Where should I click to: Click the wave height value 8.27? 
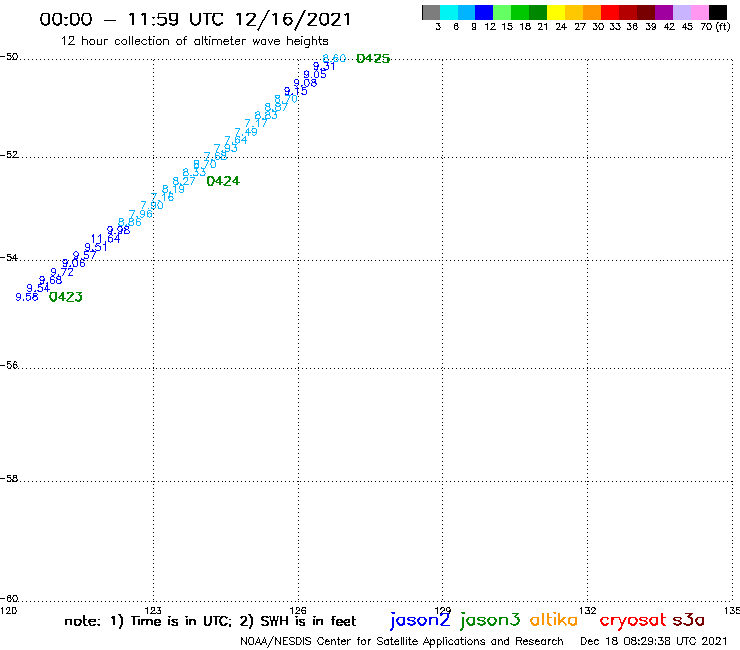(x=184, y=181)
